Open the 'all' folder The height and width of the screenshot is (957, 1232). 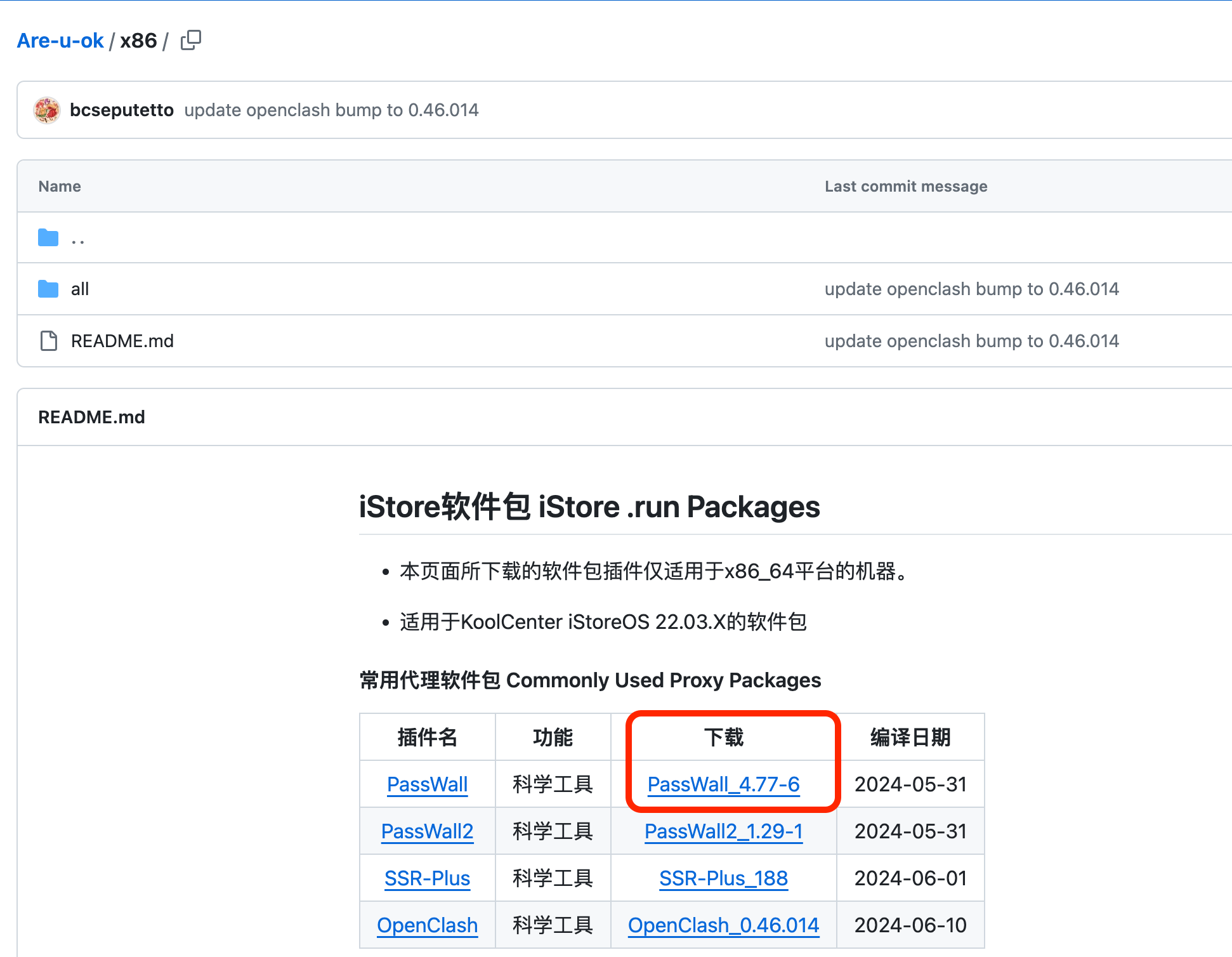pos(80,289)
